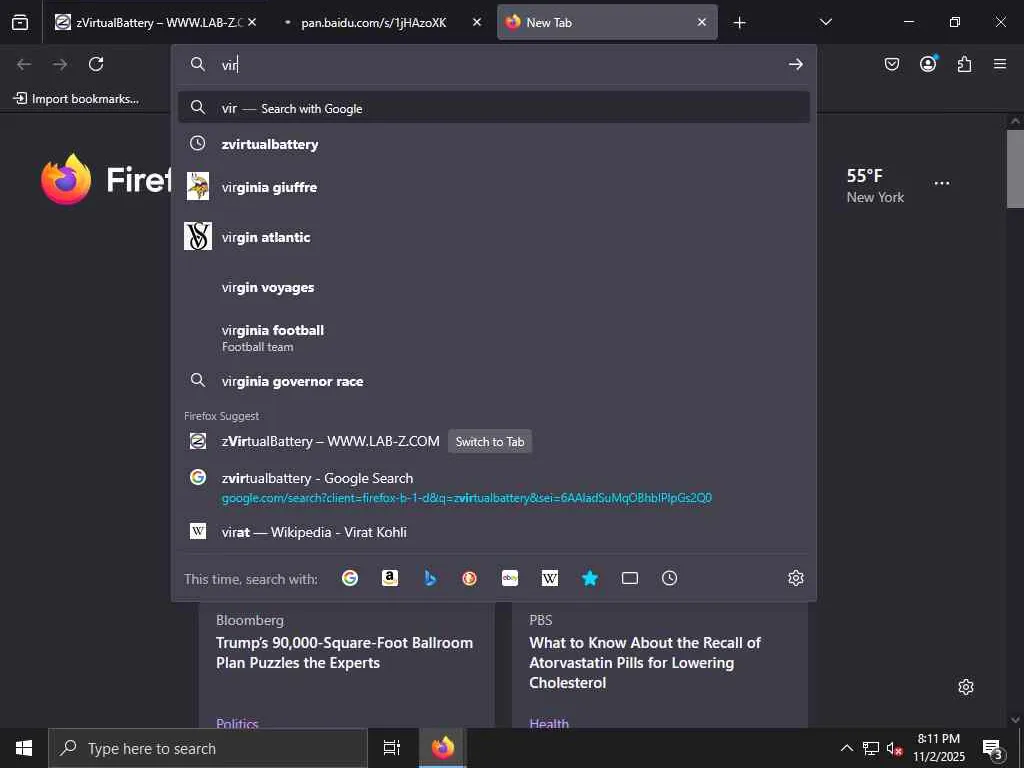1024x768 pixels.
Task: Select zvirtualbattery history suggestion
Action: point(494,144)
